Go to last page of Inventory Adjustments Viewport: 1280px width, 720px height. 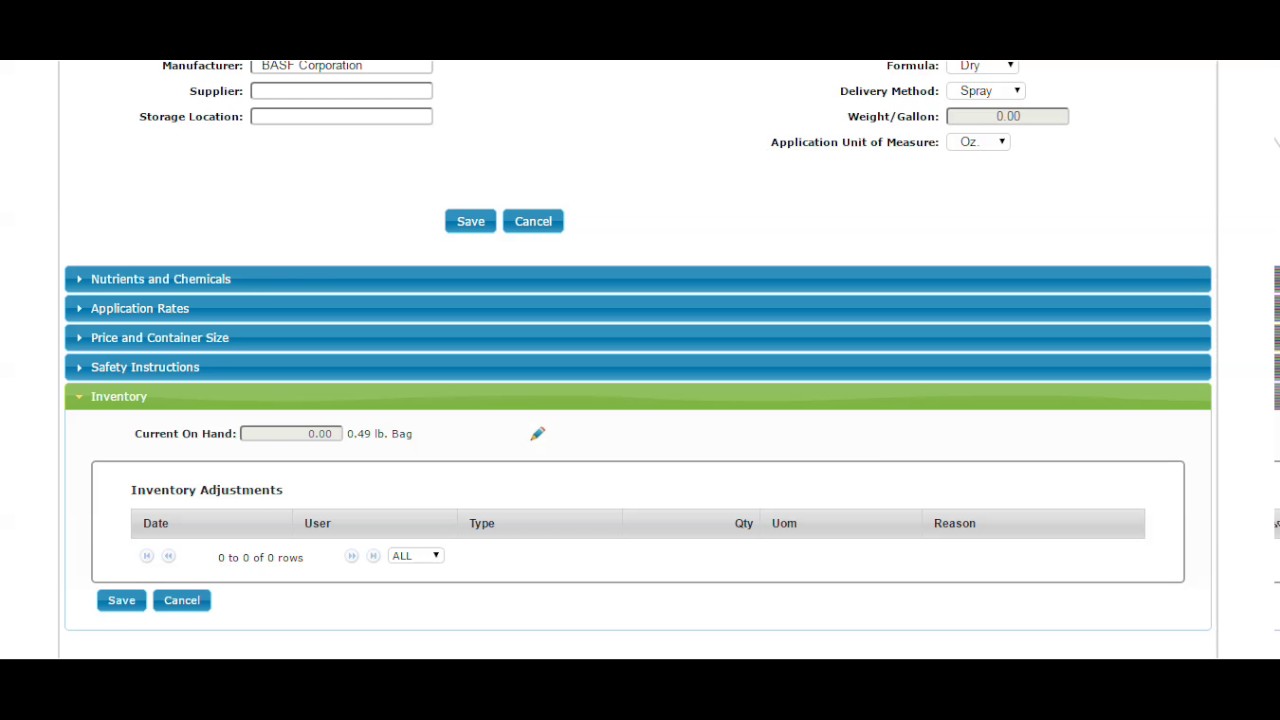(x=373, y=556)
